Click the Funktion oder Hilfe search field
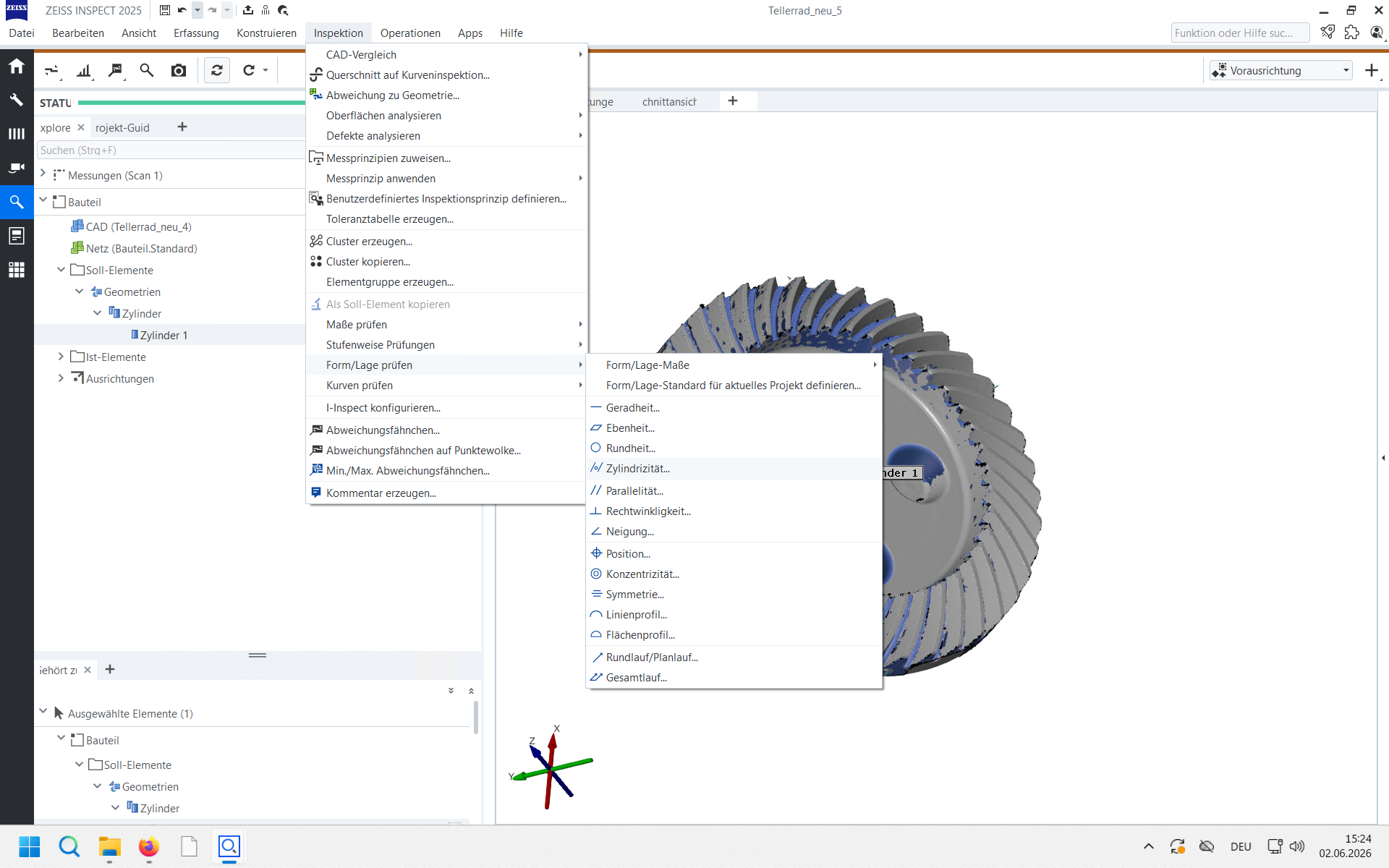Image resolution: width=1389 pixels, height=868 pixels. click(1240, 33)
